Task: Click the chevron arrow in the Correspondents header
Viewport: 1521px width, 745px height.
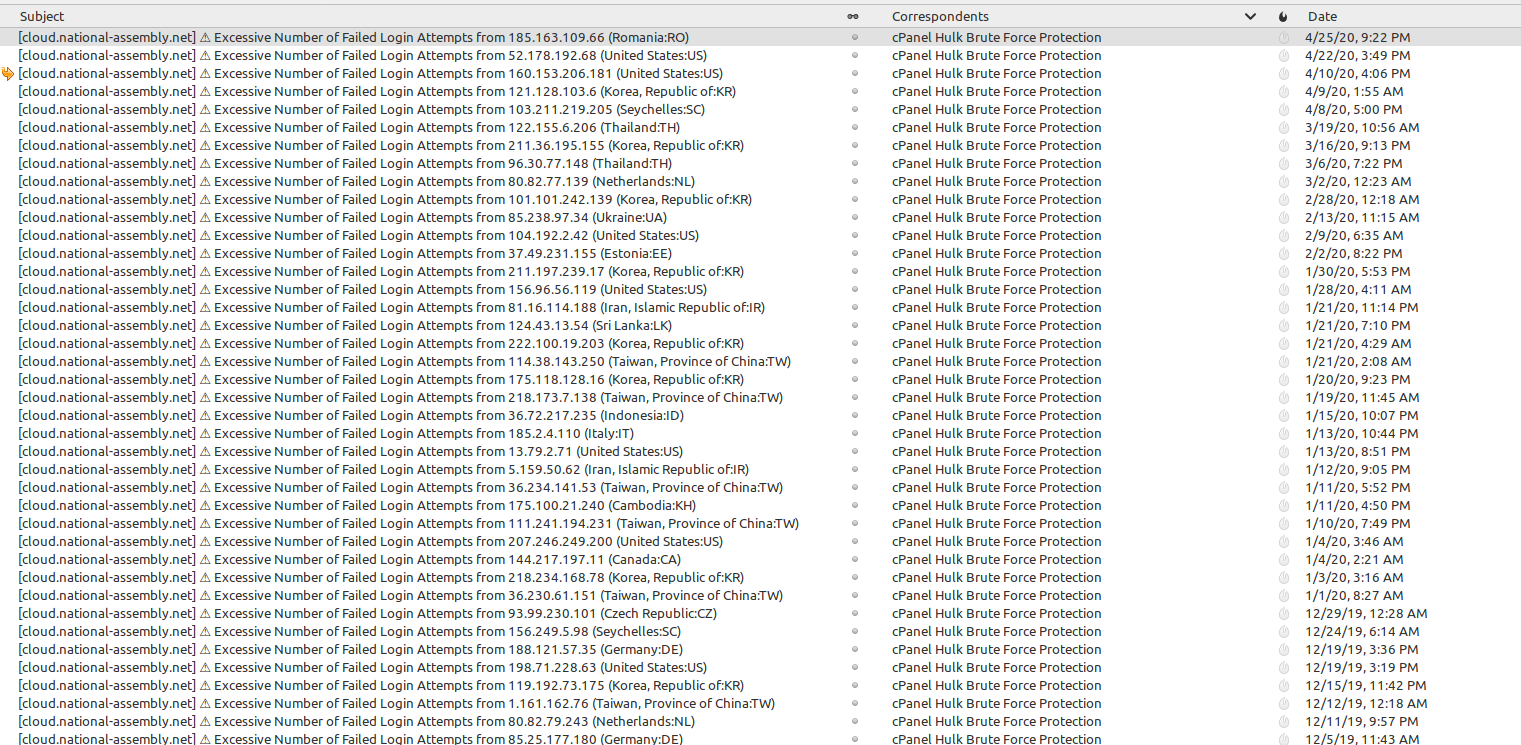Action: click(1250, 16)
